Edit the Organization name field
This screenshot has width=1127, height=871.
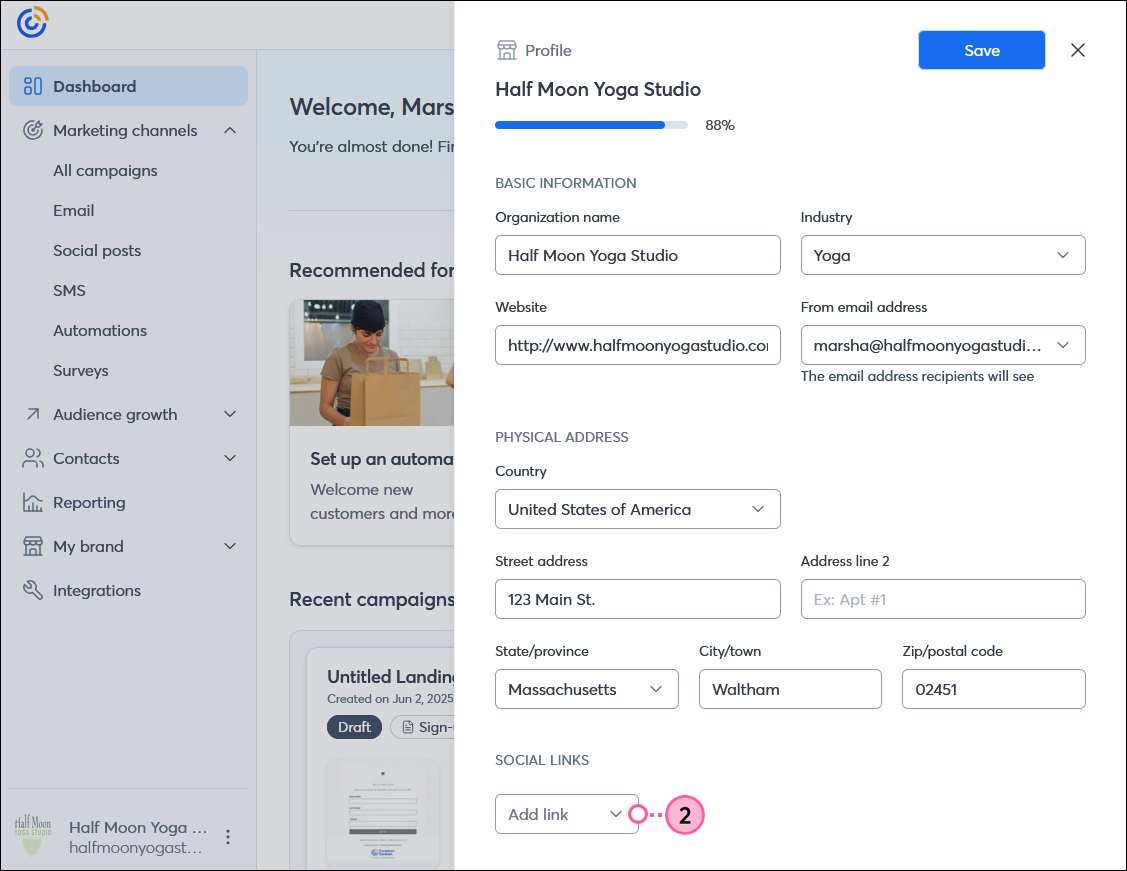click(638, 255)
